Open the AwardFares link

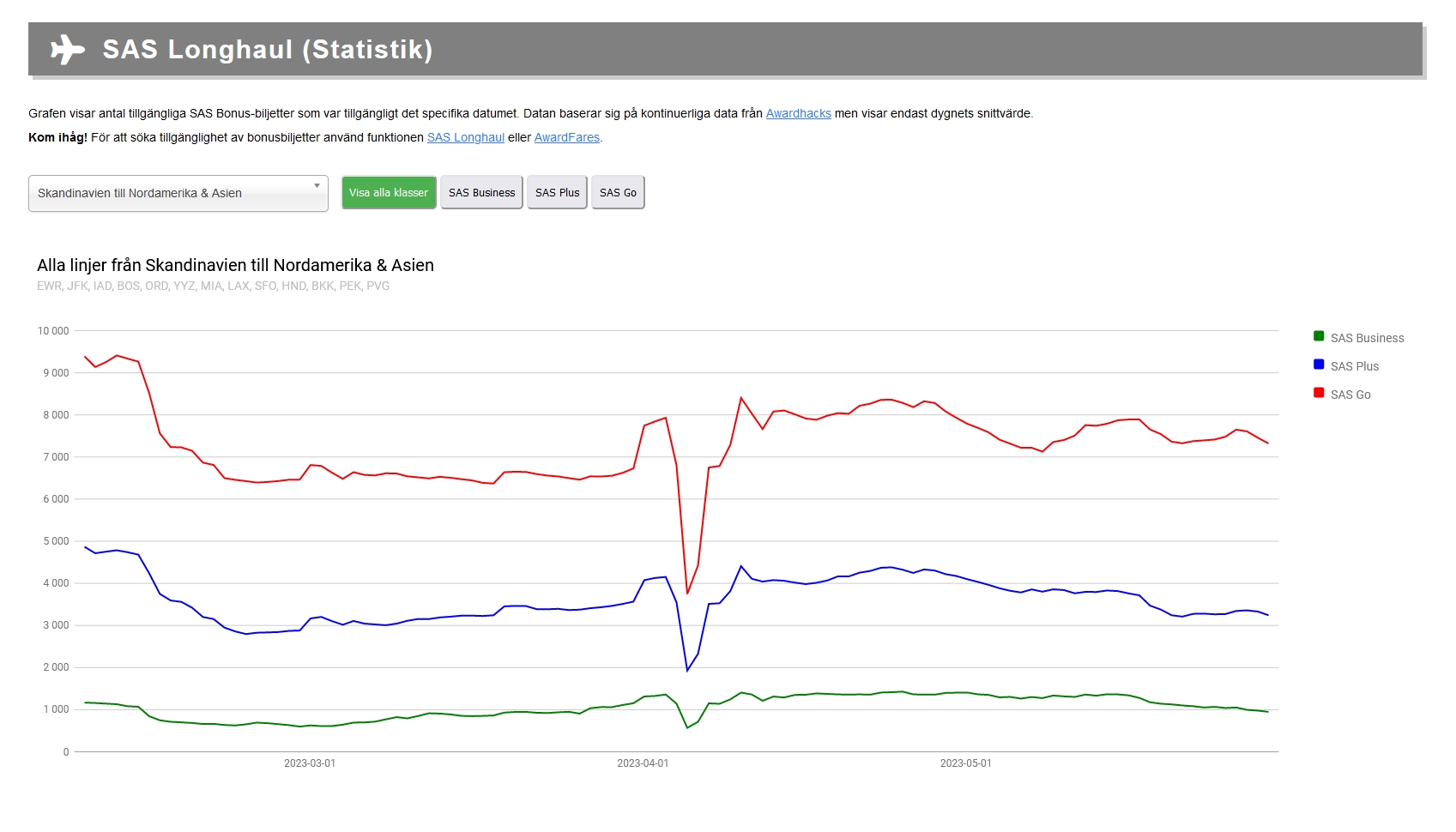pos(566,137)
